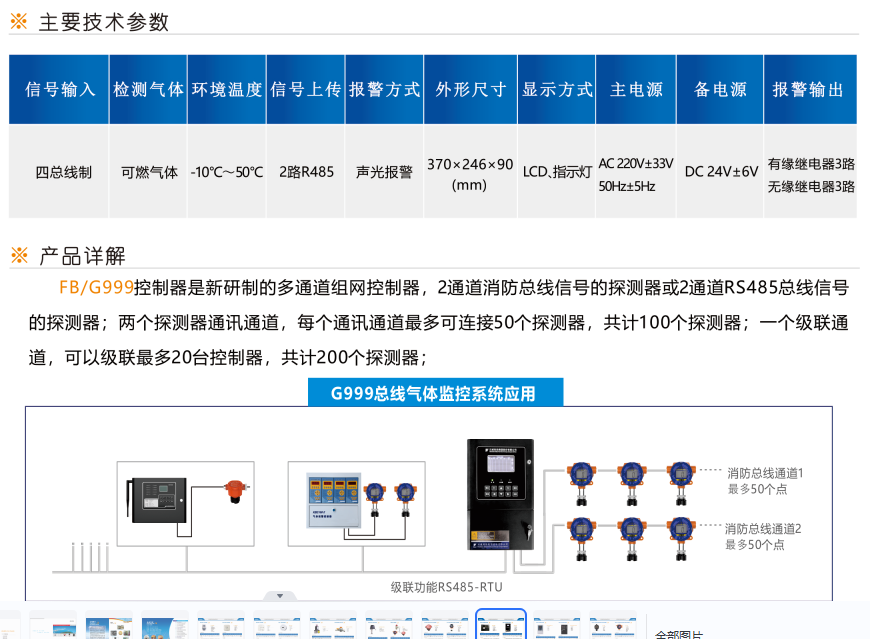
Task: Click the orange FB/G999 text
Action: click(96, 288)
